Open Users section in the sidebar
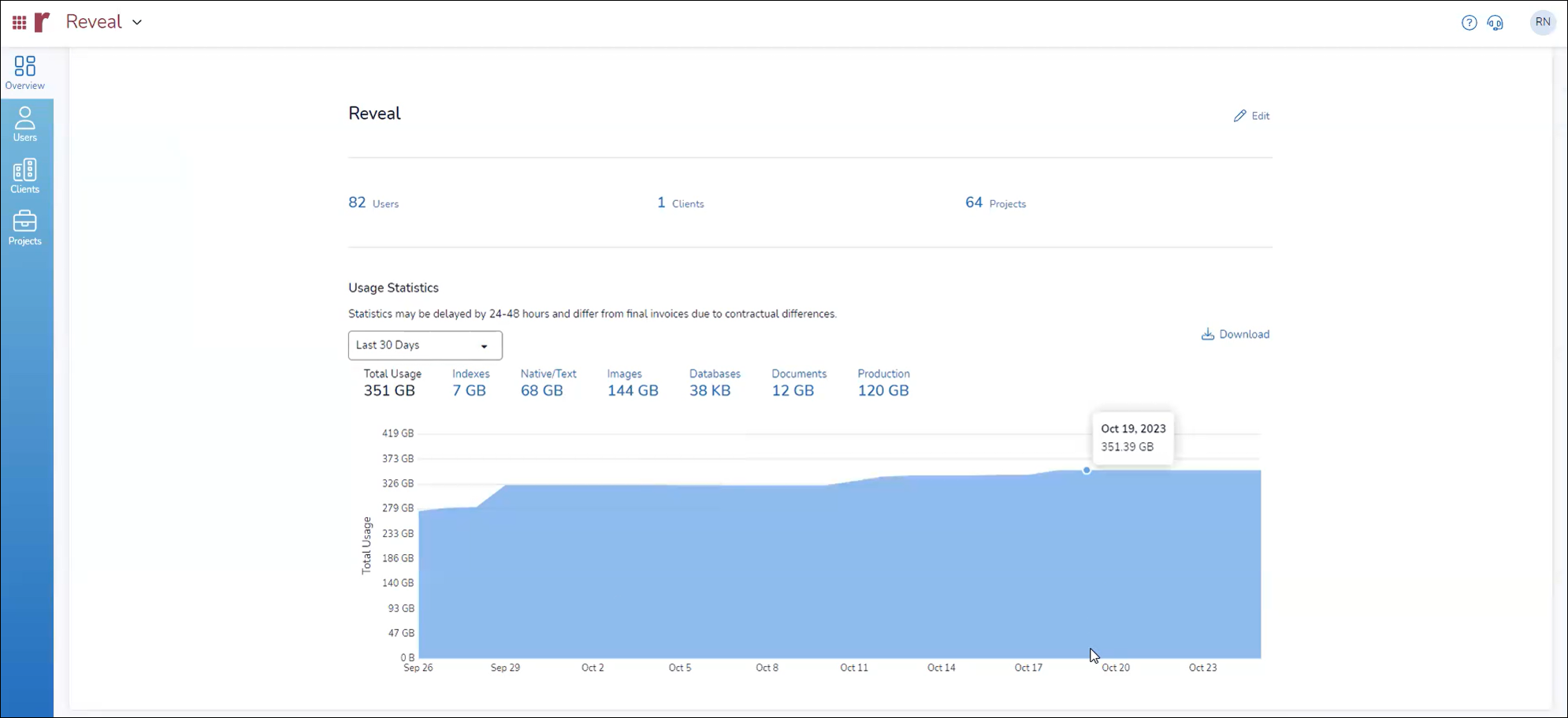Viewport: 1568px width, 718px height. point(25,125)
